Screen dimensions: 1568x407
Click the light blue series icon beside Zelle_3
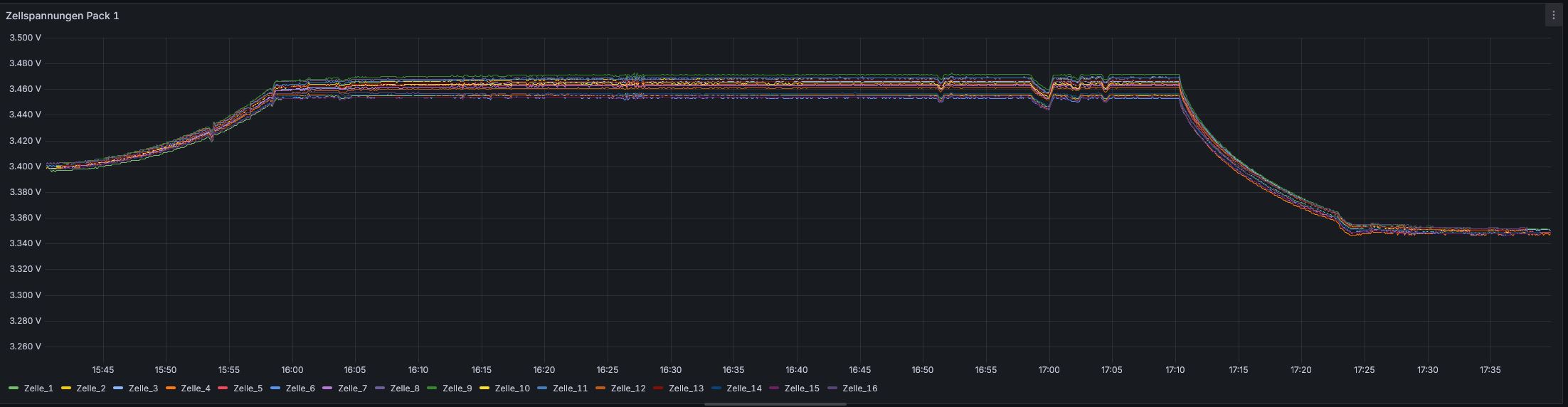click(118, 388)
